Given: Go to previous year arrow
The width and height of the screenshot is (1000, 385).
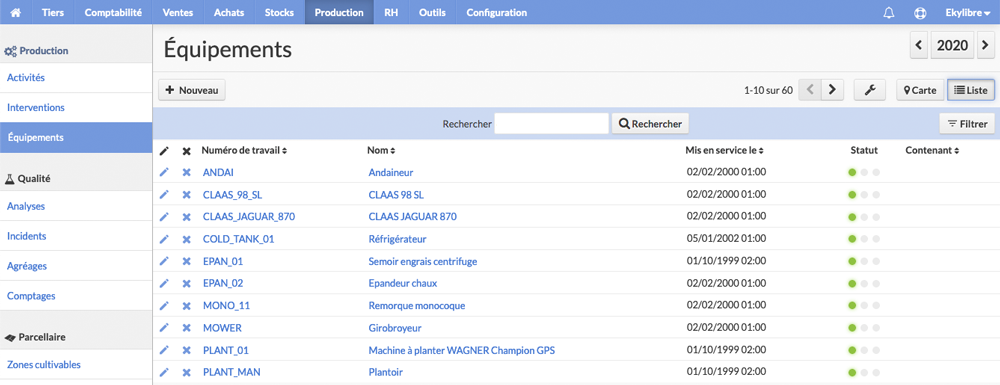Looking at the screenshot, I should tap(919, 45).
